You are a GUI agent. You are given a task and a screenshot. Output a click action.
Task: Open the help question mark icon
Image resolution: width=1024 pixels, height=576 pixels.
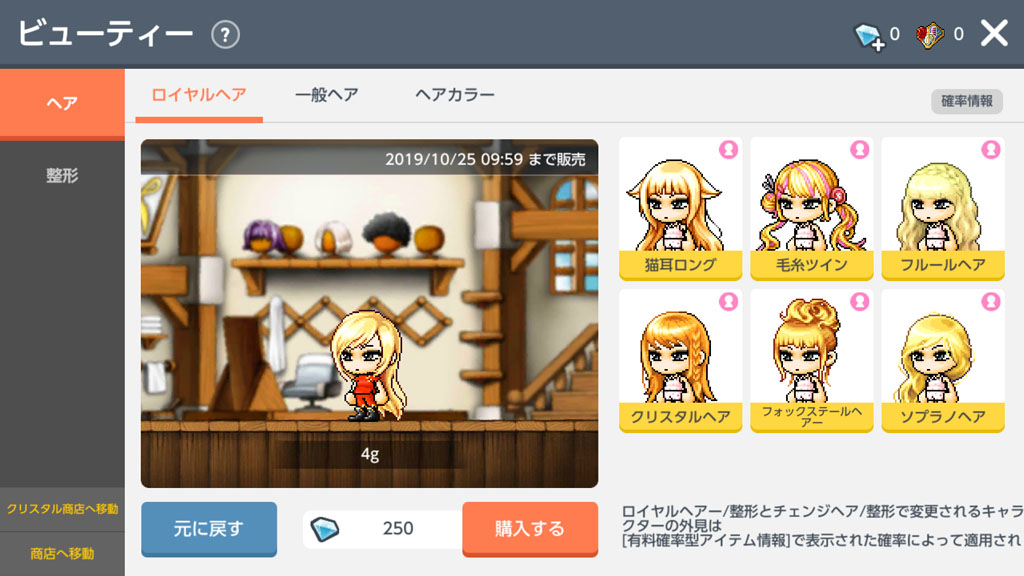click(225, 35)
